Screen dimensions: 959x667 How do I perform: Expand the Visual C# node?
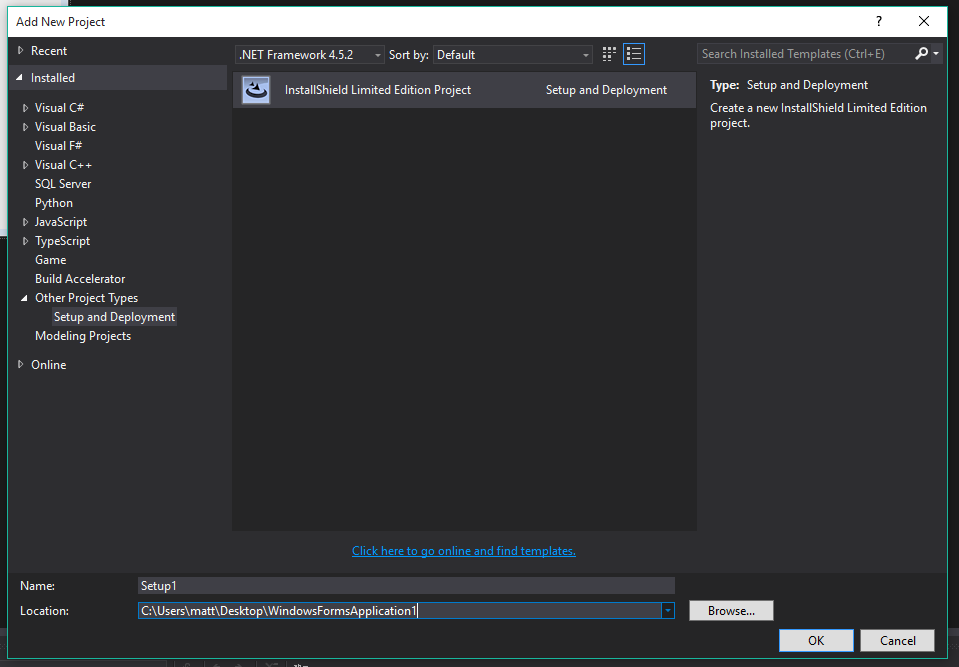coord(25,108)
